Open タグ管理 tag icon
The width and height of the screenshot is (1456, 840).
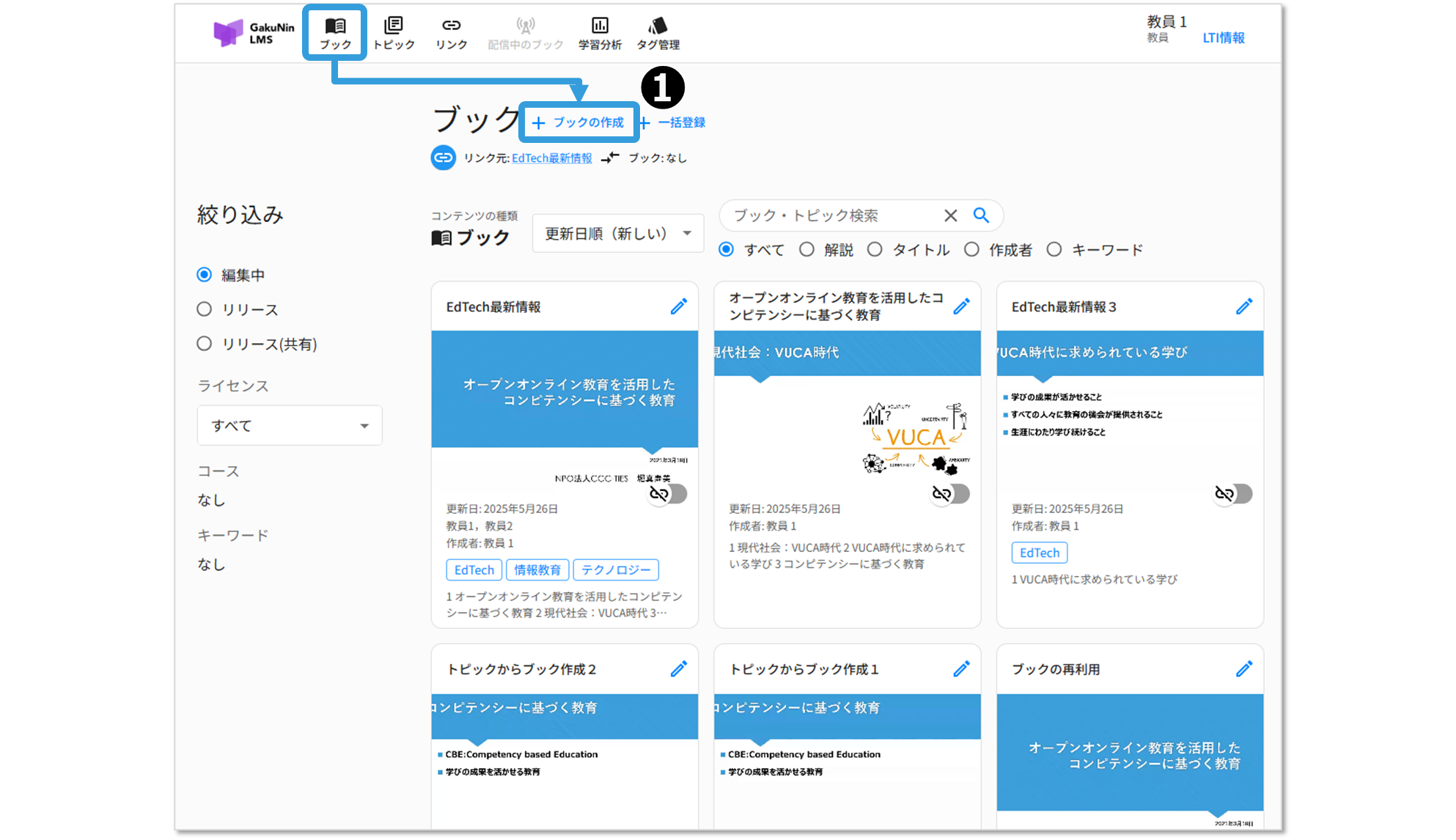[x=658, y=26]
